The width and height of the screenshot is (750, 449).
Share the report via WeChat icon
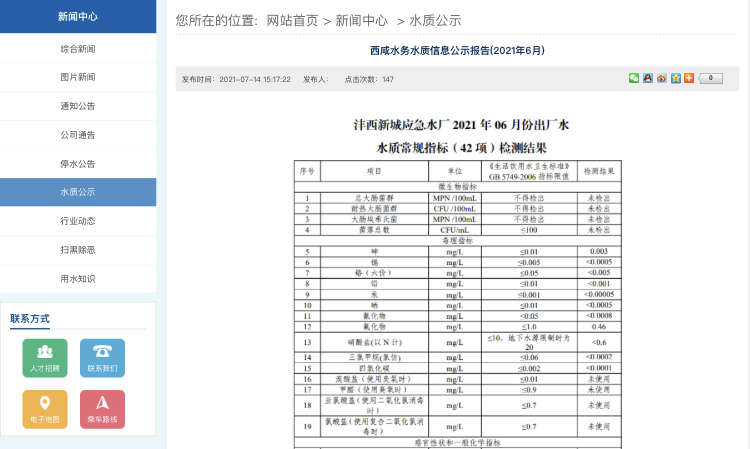(634, 78)
